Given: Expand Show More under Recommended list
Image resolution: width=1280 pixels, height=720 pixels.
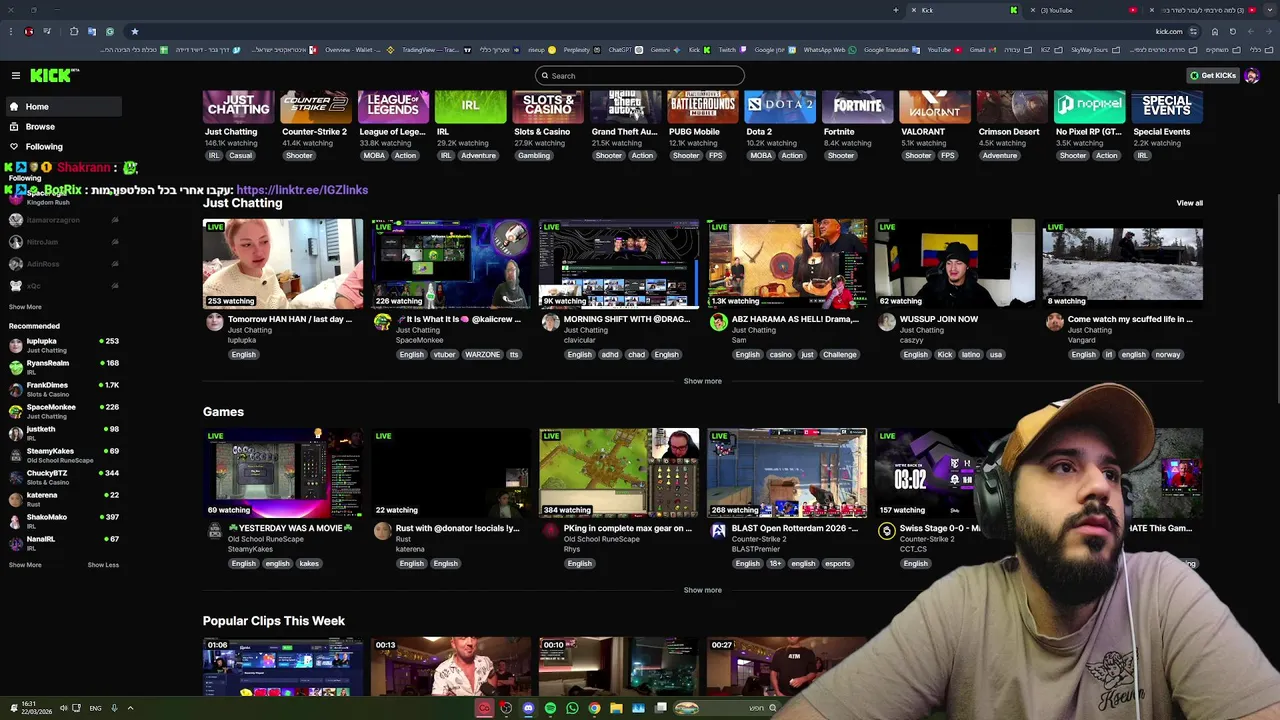Looking at the screenshot, I should point(25,565).
